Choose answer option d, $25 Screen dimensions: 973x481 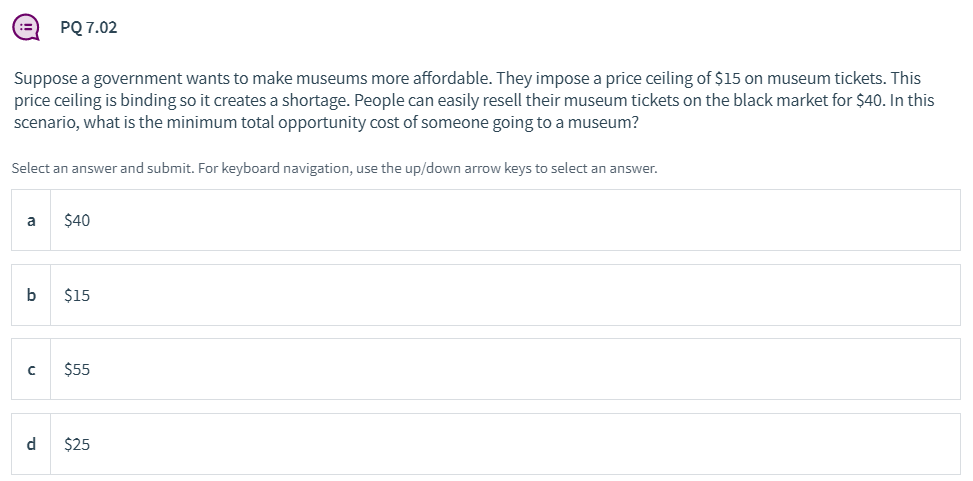(486, 444)
